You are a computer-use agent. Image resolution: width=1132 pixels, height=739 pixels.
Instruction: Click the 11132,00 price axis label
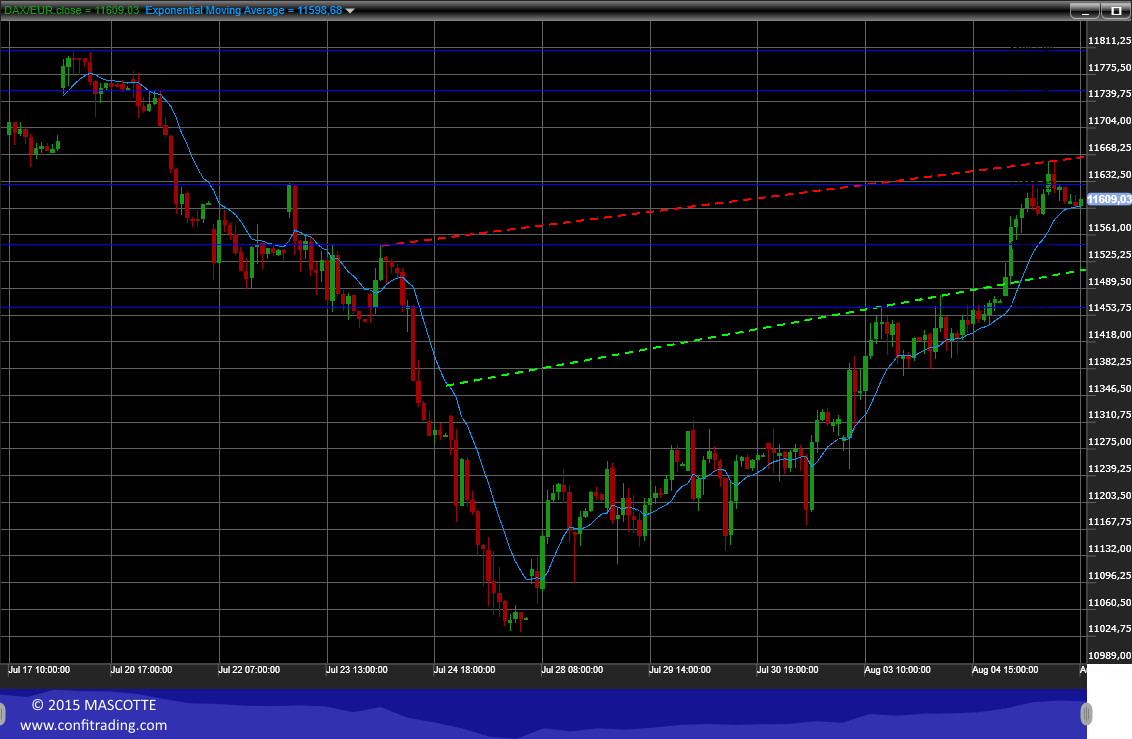point(1110,549)
